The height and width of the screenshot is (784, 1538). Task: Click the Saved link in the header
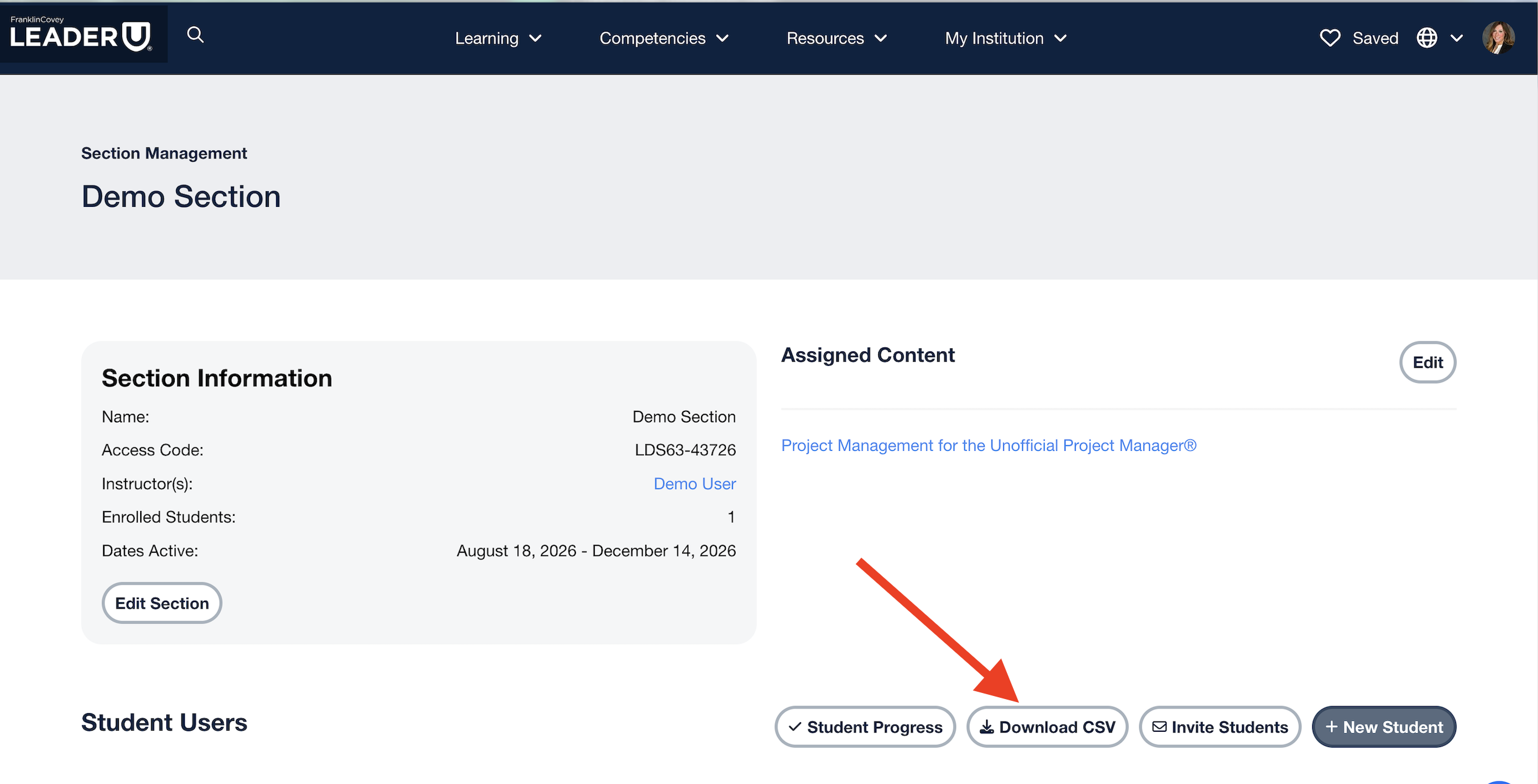click(x=1375, y=38)
